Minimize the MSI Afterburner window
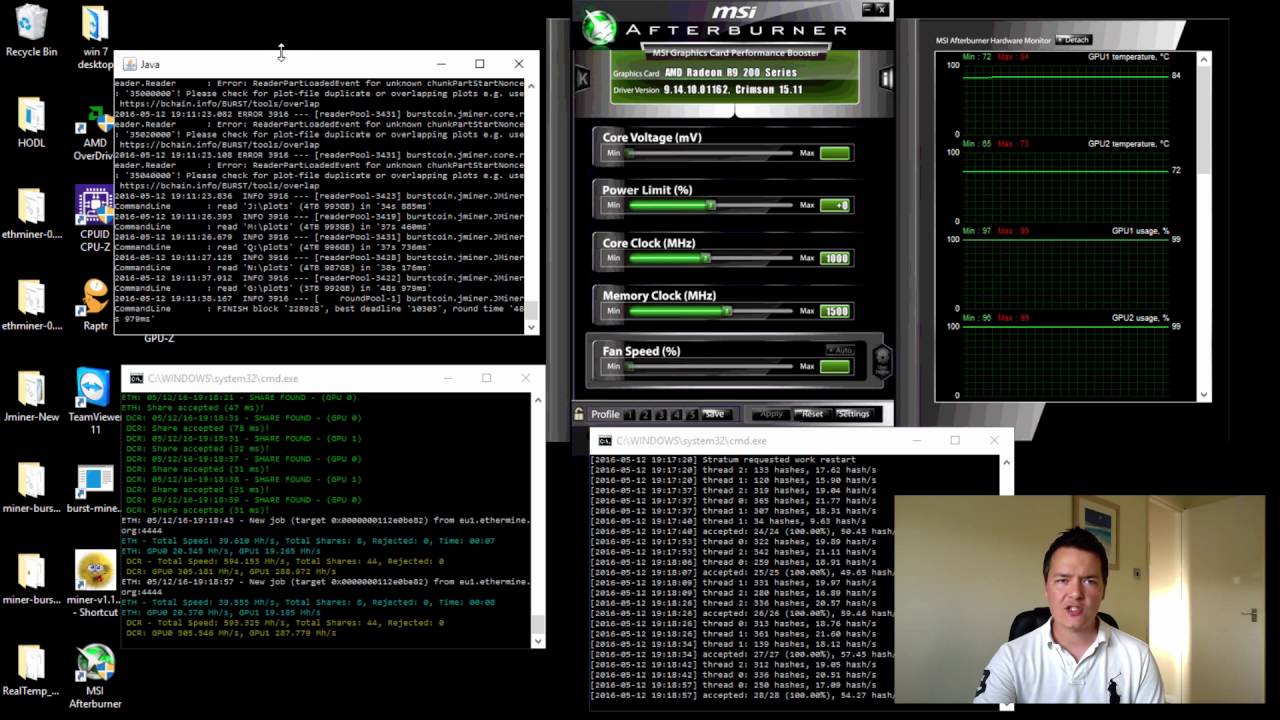Image resolution: width=1280 pixels, height=720 pixels. point(867,9)
